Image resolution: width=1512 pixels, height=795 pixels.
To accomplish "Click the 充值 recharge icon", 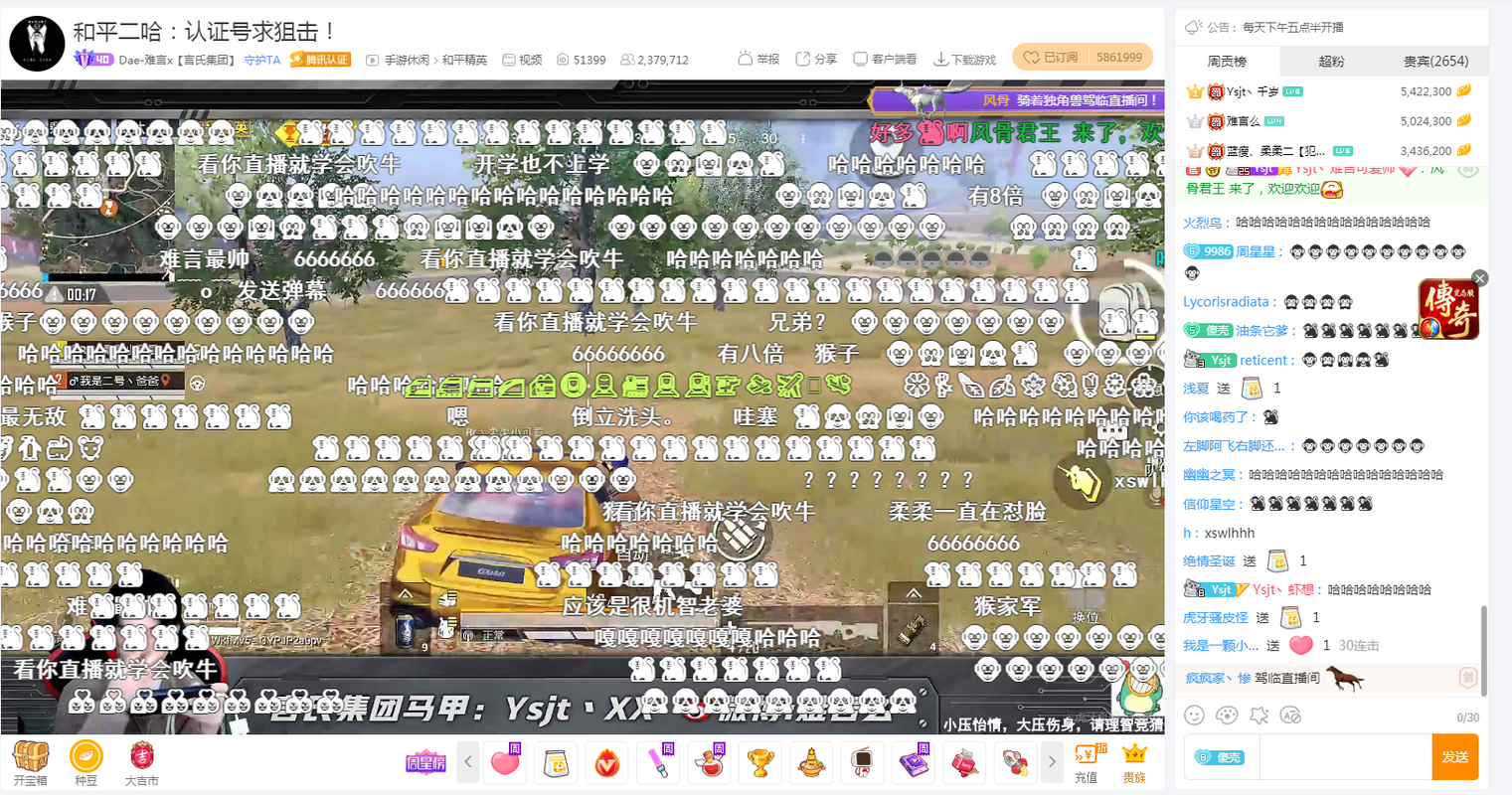I will pos(1087,762).
